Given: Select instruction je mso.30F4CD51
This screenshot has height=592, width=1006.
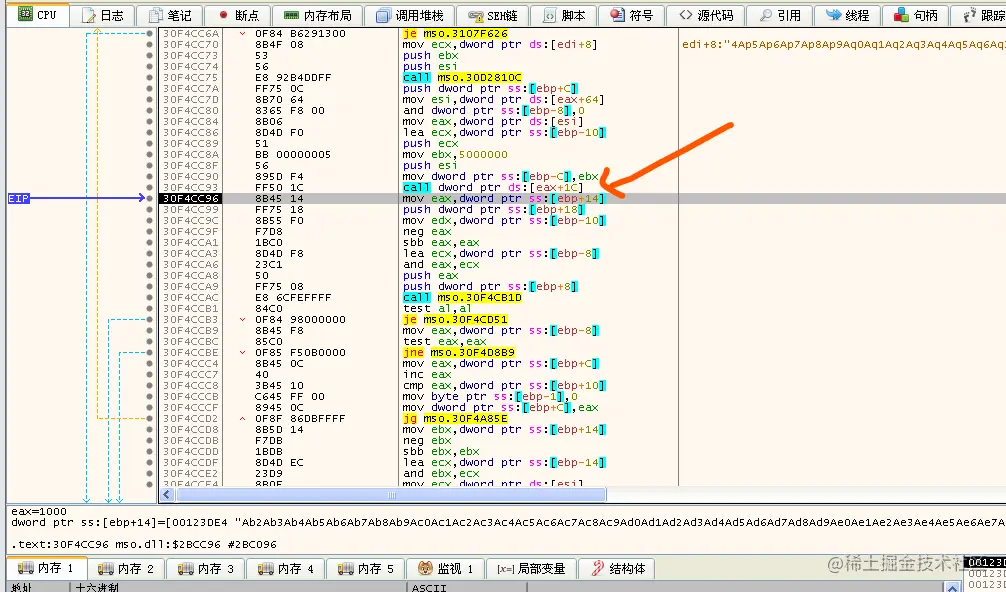Looking at the screenshot, I should [455, 319].
